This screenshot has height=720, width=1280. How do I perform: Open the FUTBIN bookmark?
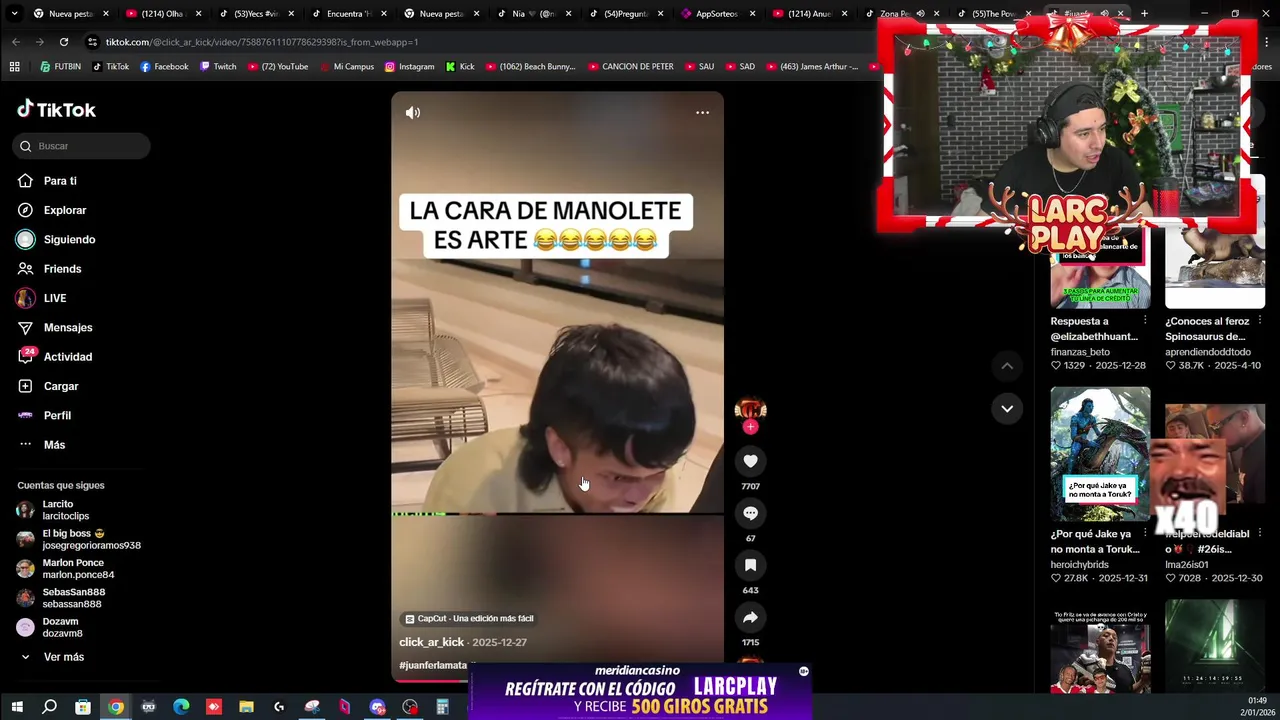pos(60,67)
